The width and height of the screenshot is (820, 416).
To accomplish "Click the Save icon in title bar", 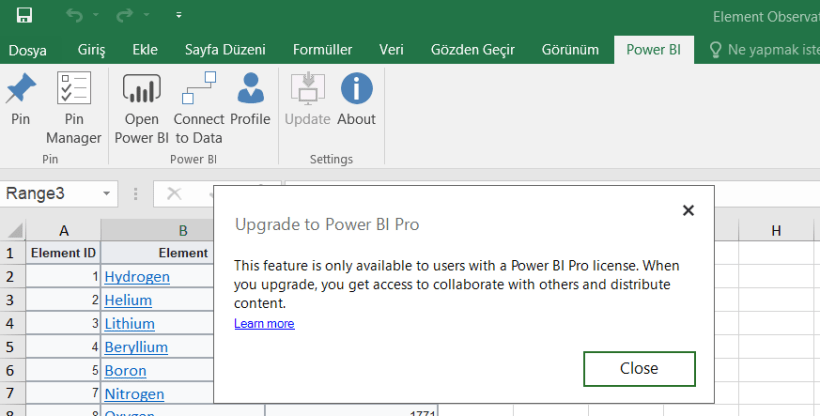I will pos(24,15).
